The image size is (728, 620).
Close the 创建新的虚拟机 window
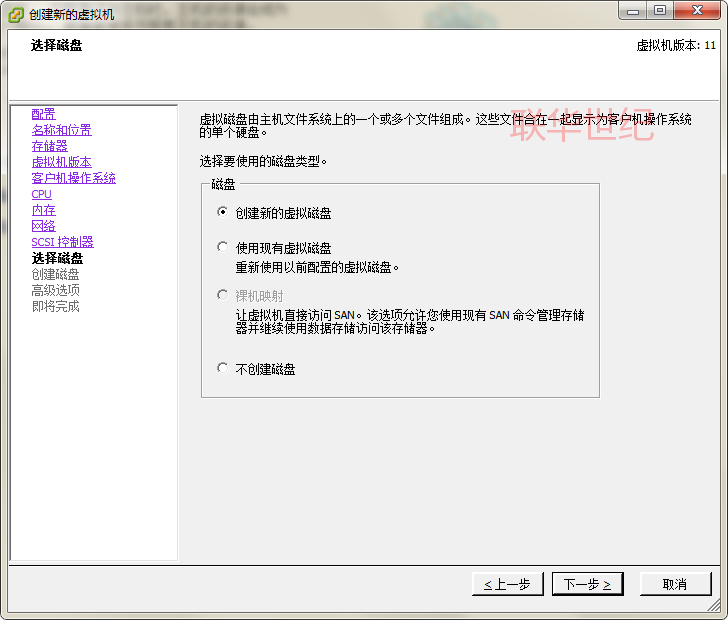[696, 11]
